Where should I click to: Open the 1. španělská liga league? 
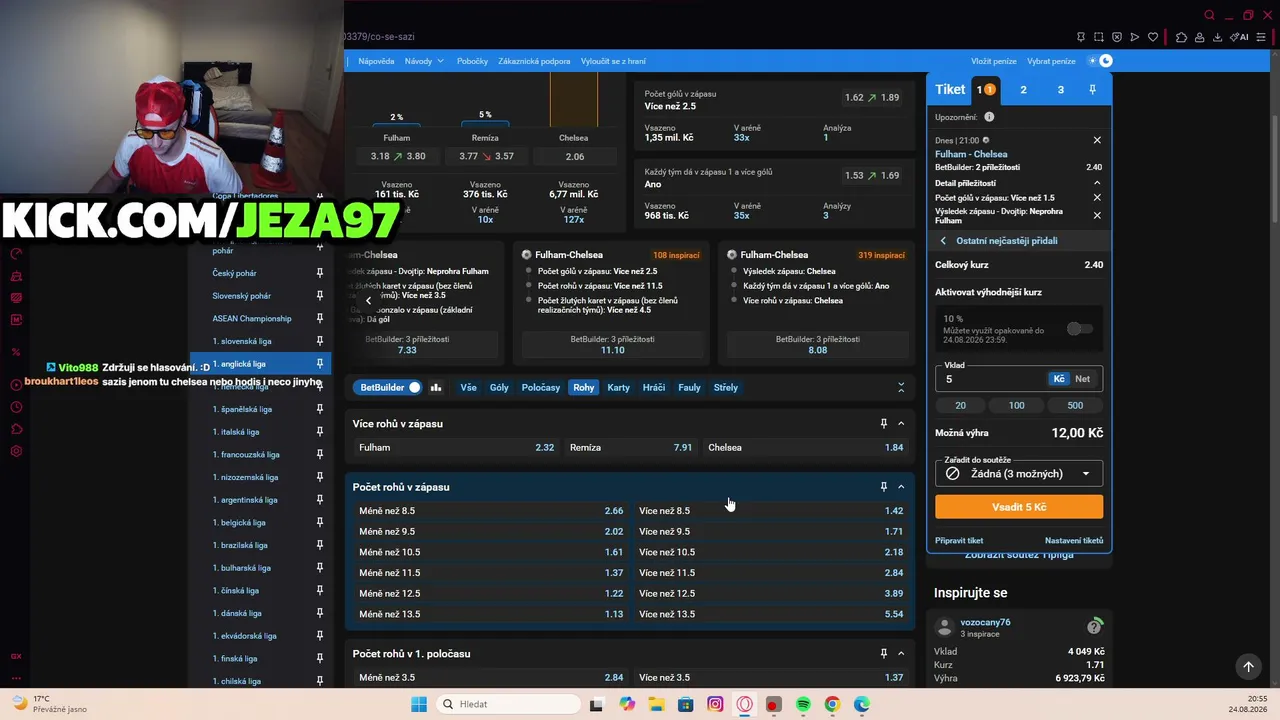point(242,410)
